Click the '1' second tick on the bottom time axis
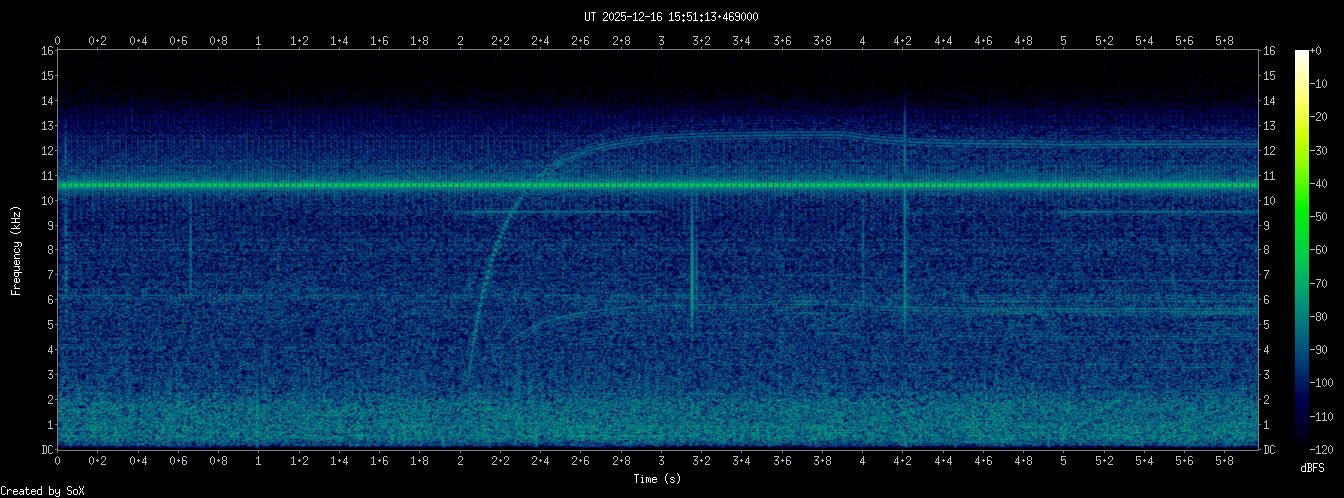Screen dimensions: 1344x498 tap(259, 462)
